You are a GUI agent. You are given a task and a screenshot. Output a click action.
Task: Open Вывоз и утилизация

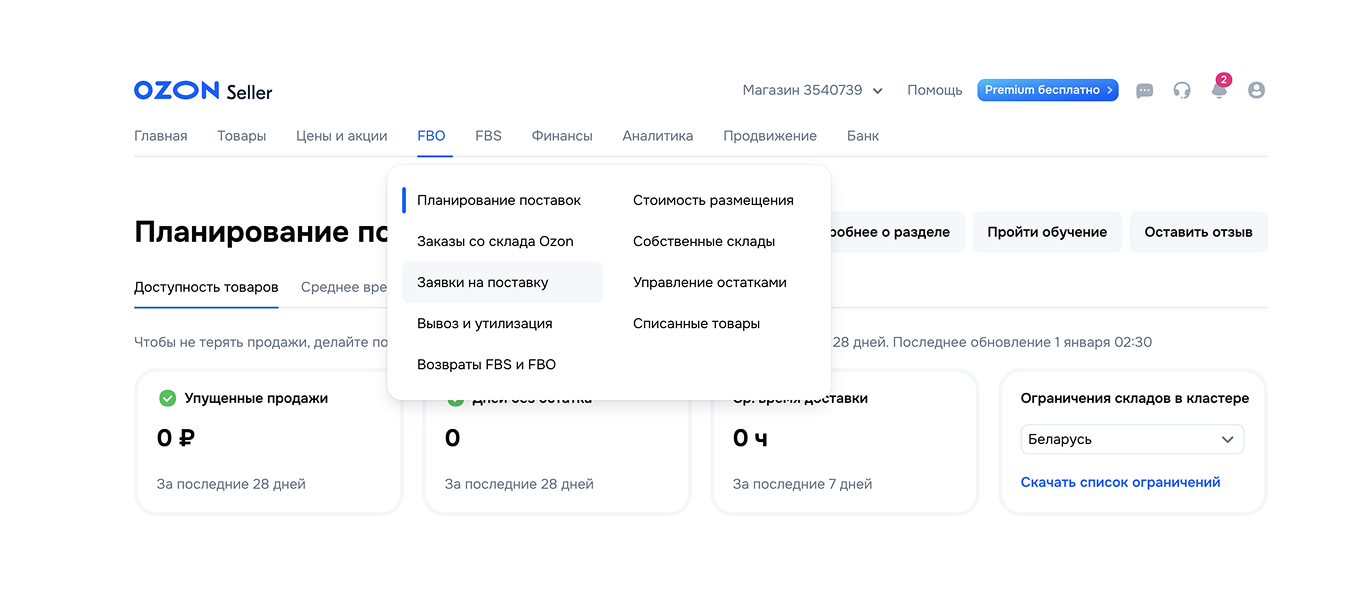(x=487, y=323)
